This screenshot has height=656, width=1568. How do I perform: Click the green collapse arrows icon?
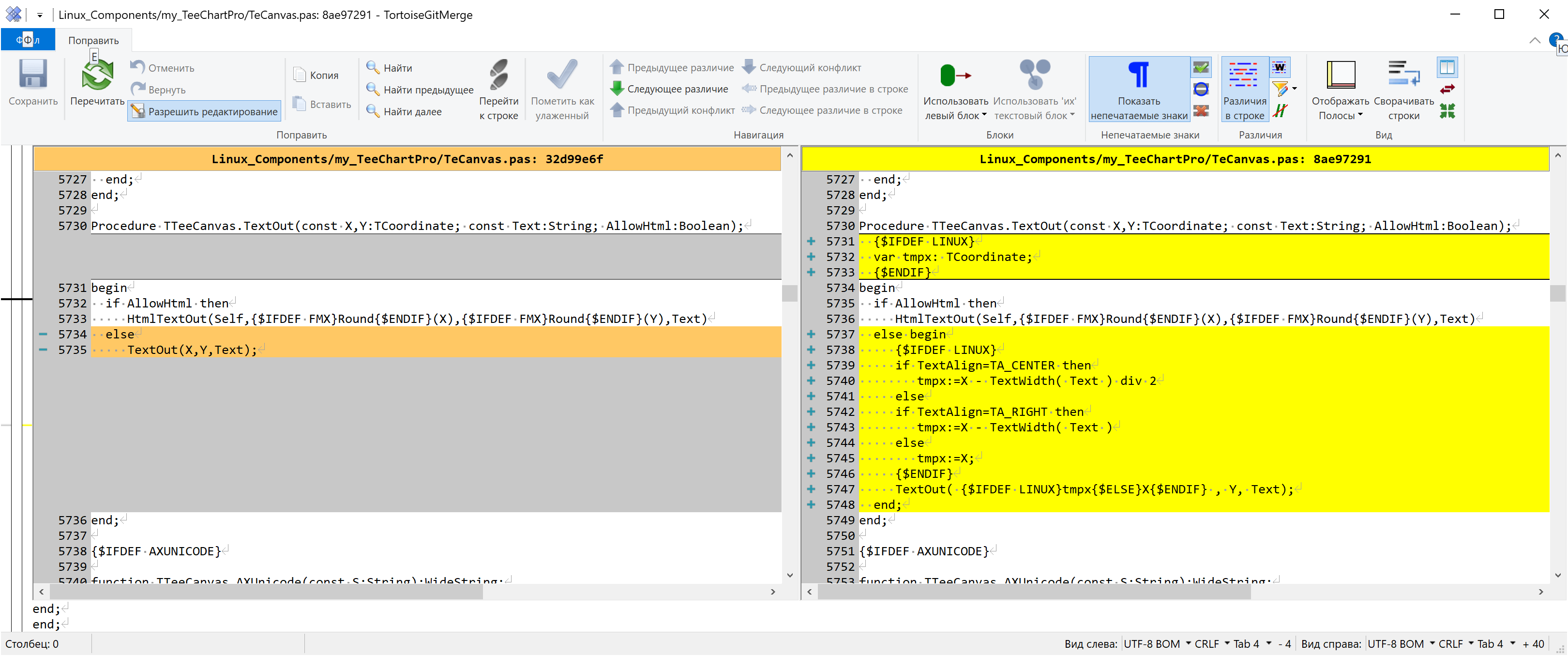pyautogui.click(x=1447, y=111)
